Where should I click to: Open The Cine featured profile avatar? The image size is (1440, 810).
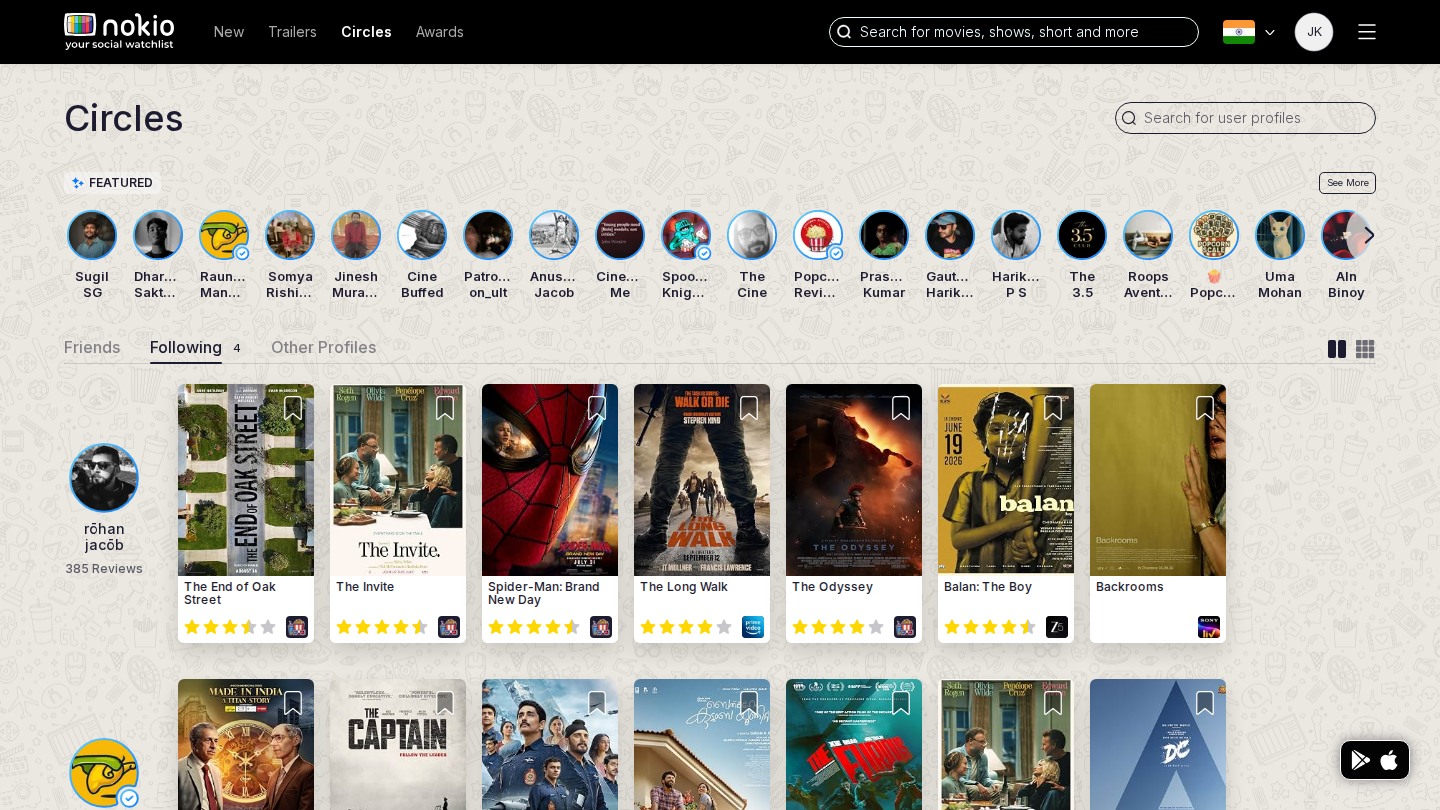pyautogui.click(x=752, y=235)
